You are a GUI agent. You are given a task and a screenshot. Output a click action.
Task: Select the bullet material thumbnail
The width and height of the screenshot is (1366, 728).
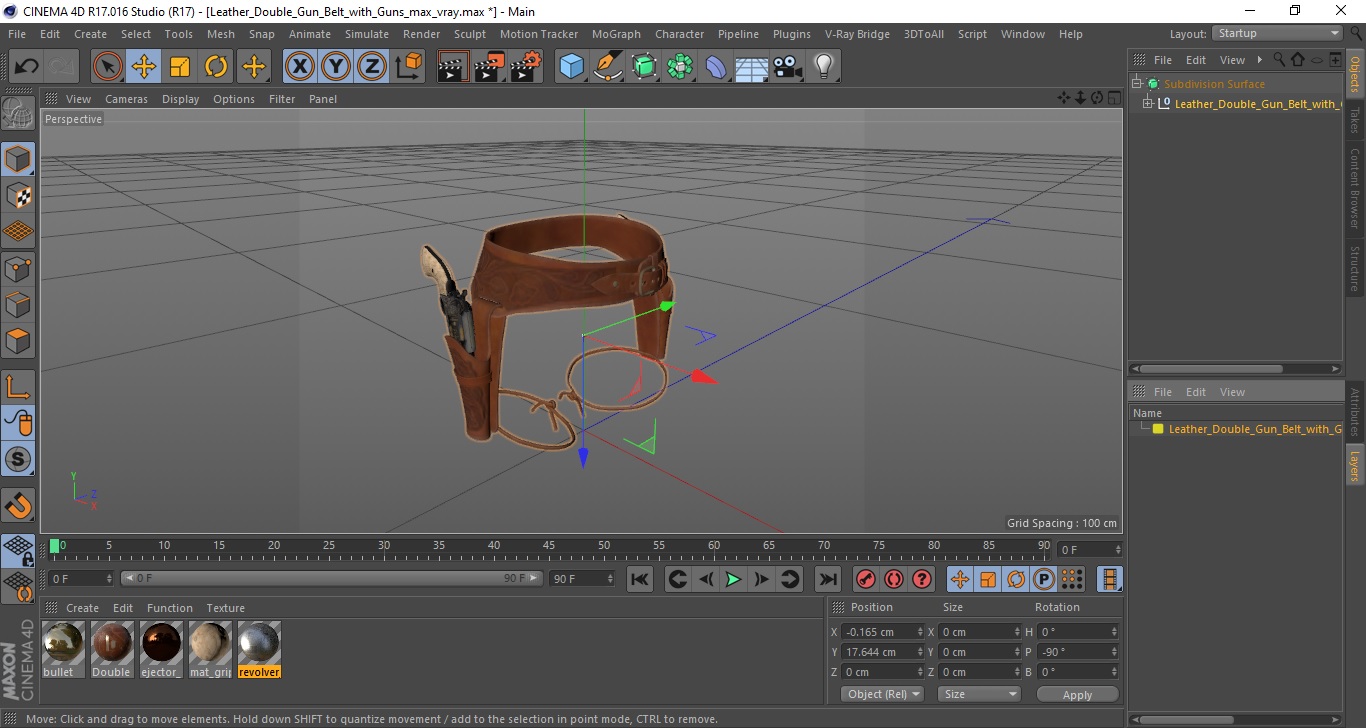(64, 648)
